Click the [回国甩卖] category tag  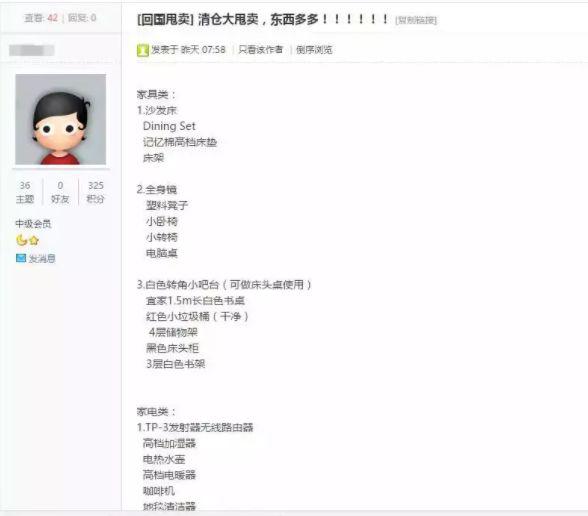165,19
